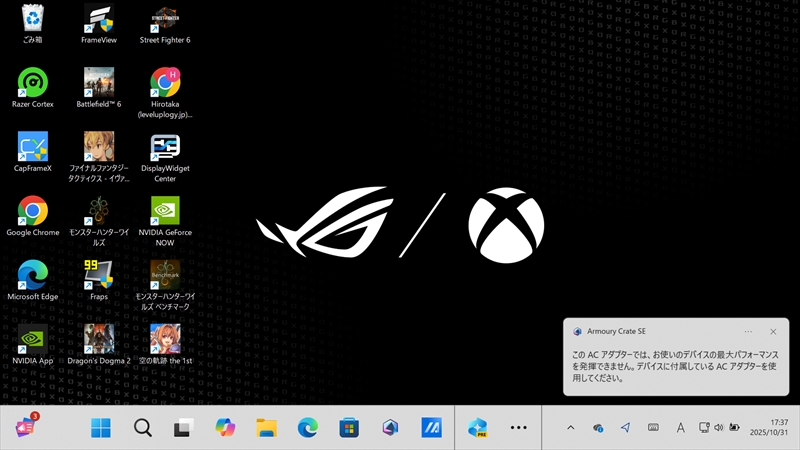Toggle the IME input mode 'A' indicator
800x450 pixels.
pyautogui.click(x=680, y=428)
